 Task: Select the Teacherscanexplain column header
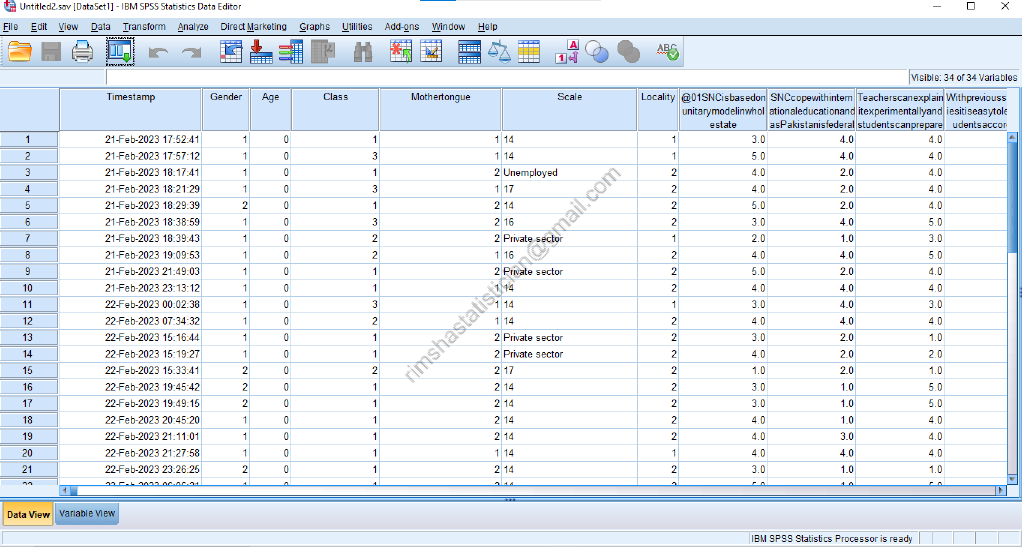point(900,110)
